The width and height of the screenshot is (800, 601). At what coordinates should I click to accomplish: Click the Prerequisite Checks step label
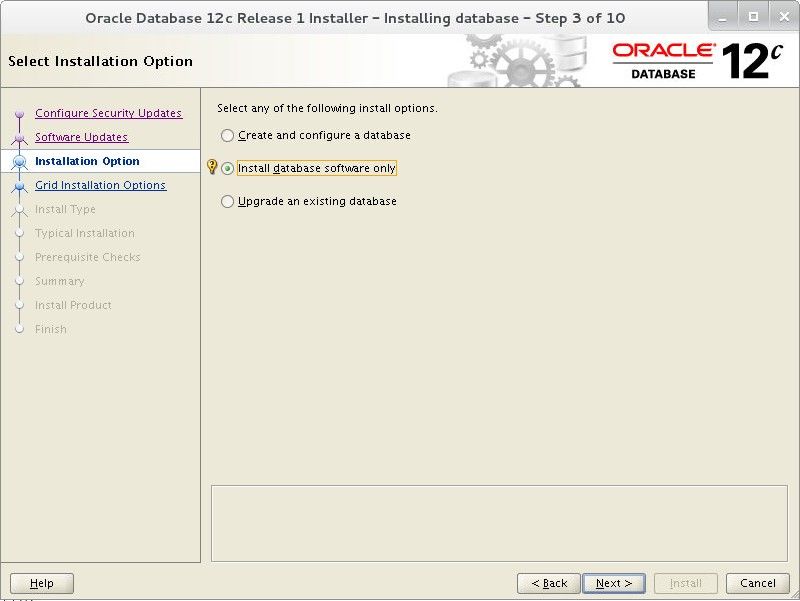point(87,257)
